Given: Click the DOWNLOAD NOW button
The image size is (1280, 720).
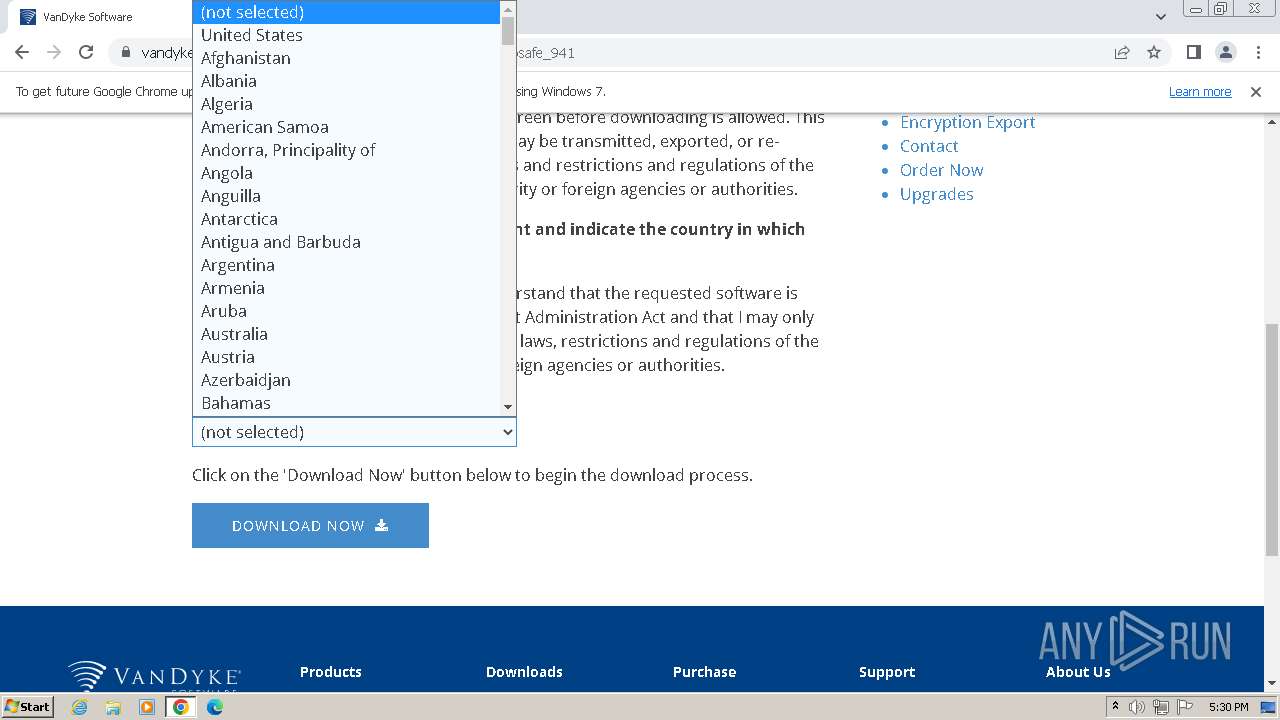Looking at the screenshot, I should click(x=310, y=525).
